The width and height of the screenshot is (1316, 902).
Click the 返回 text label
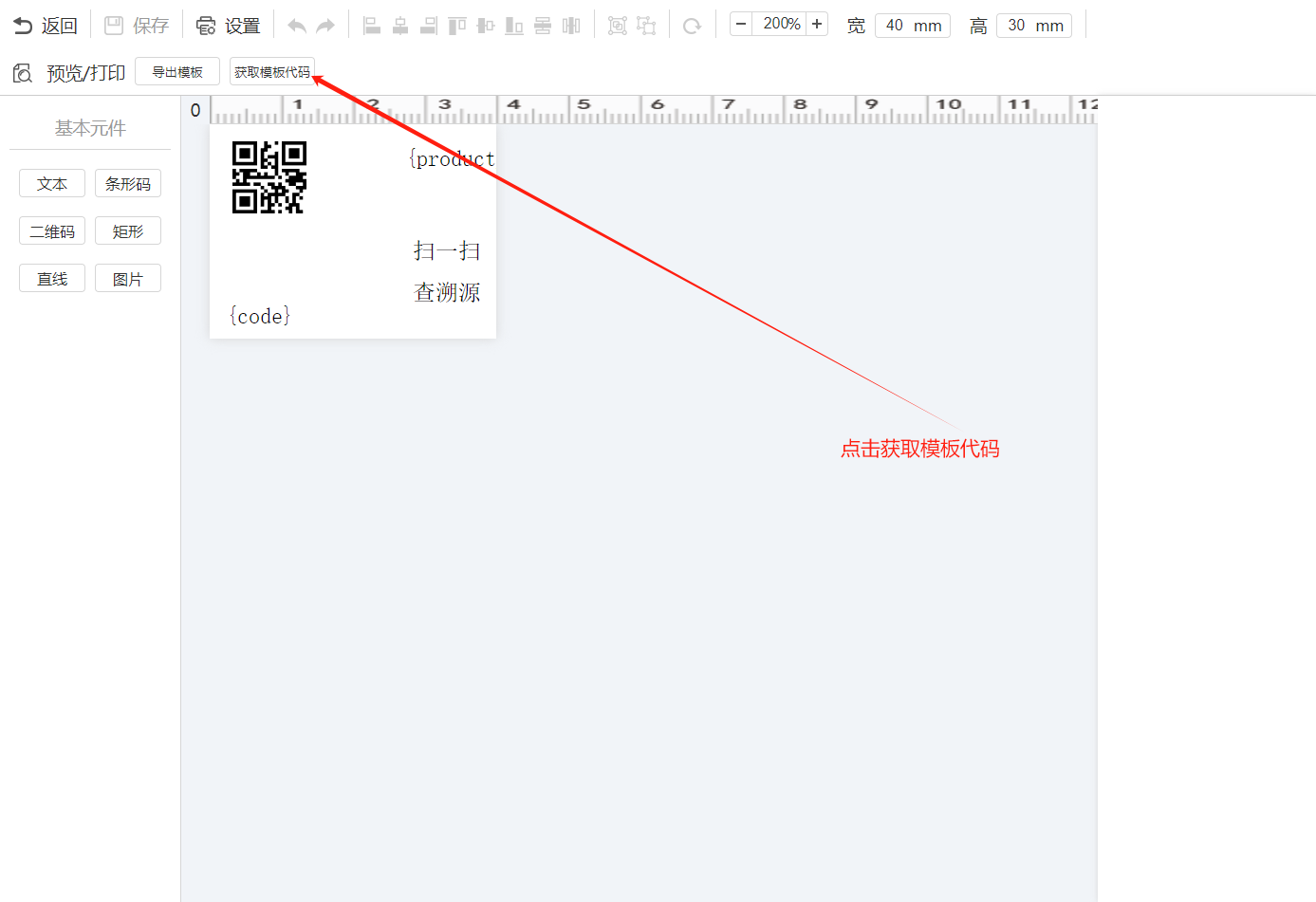(x=60, y=26)
